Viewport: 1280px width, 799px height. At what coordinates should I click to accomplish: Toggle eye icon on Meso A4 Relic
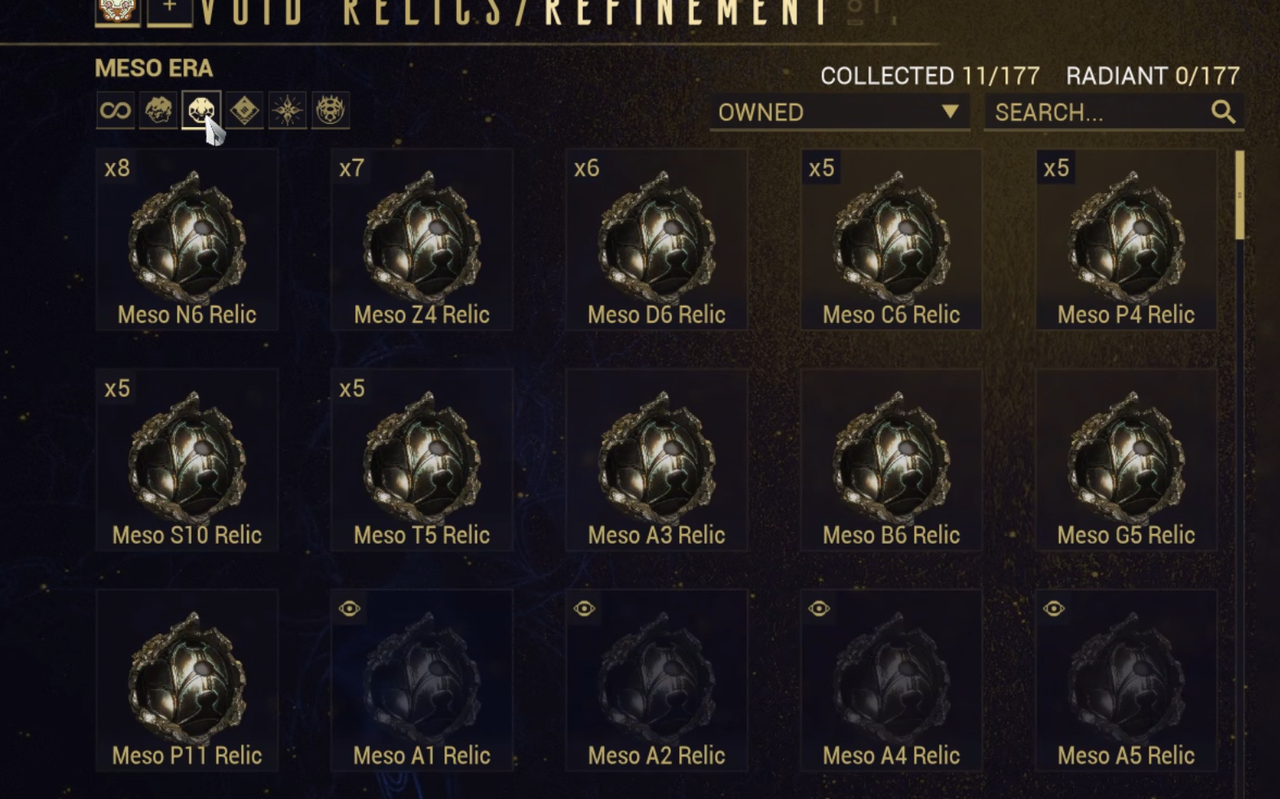[x=819, y=608]
